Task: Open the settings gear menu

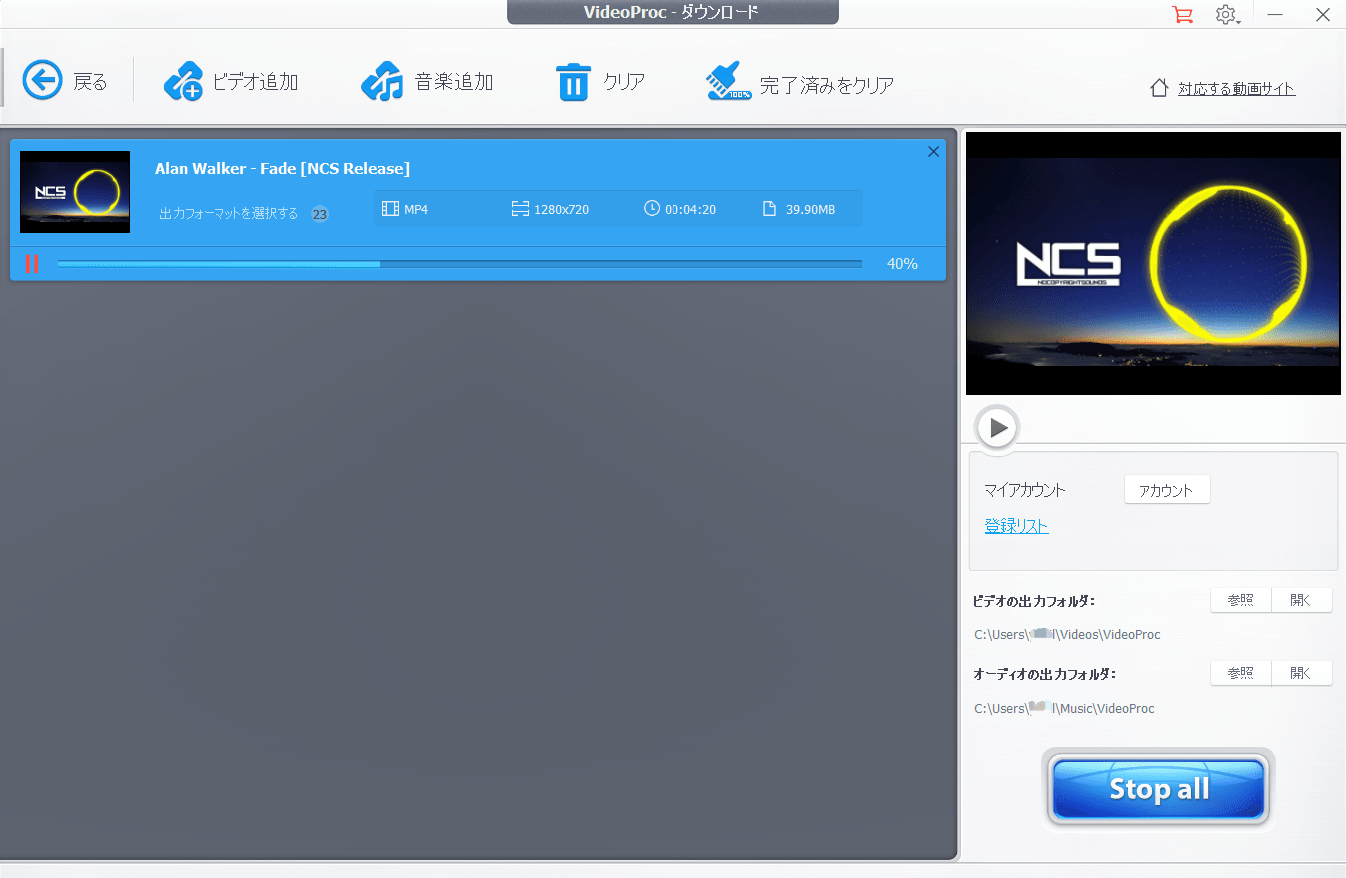Action: (1227, 15)
